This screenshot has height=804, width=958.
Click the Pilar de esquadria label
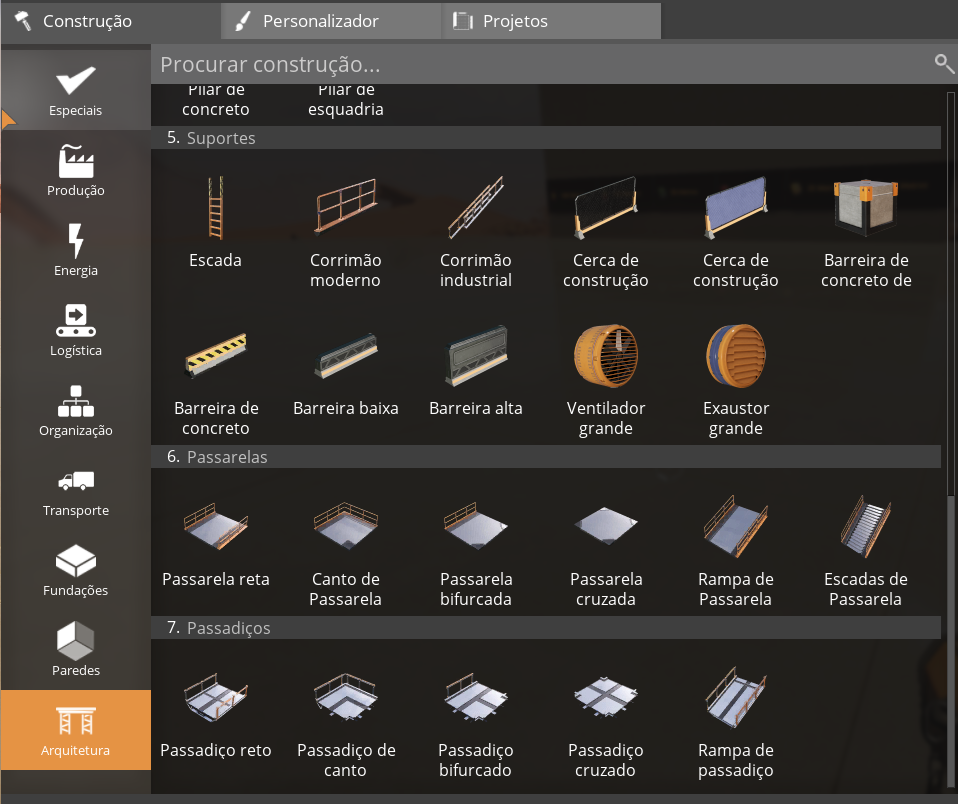(346, 100)
